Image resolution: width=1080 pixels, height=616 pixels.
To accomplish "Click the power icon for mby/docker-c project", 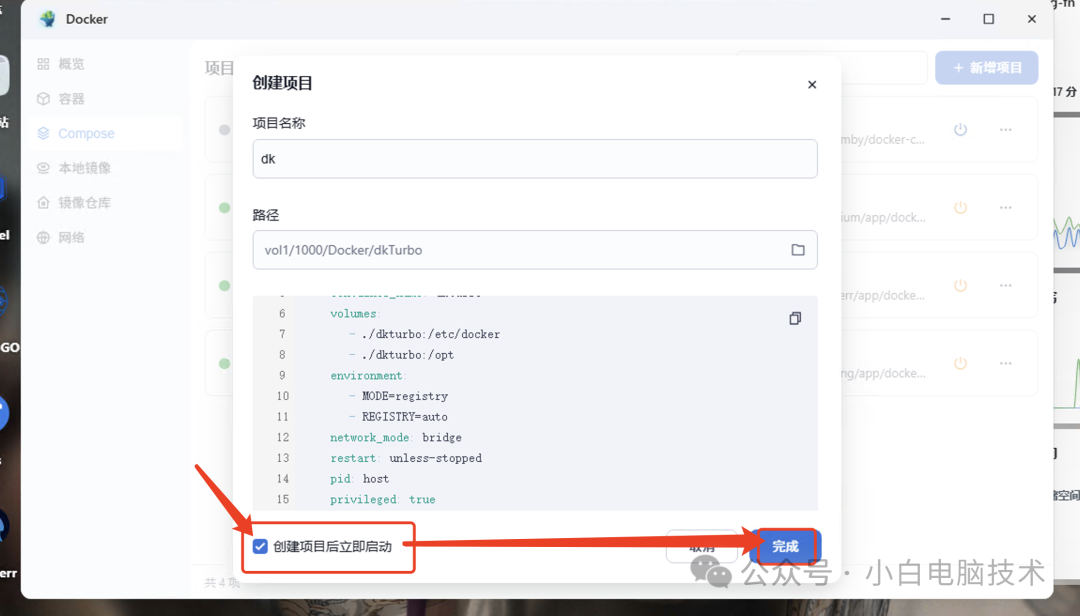I will [x=960, y=130].
